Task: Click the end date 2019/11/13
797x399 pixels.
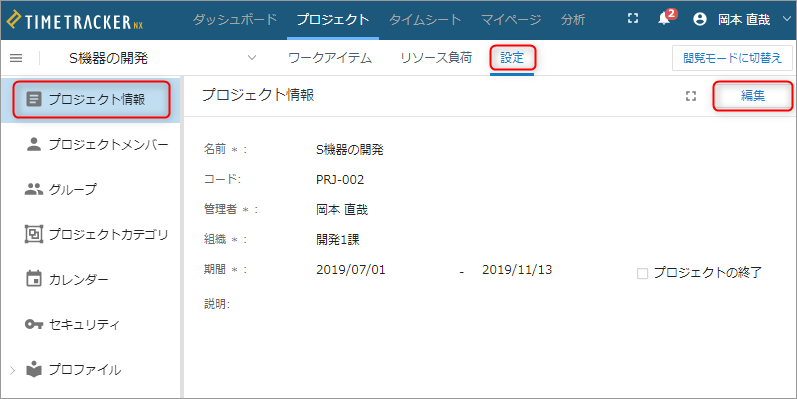Action: (x=517, y=269)
